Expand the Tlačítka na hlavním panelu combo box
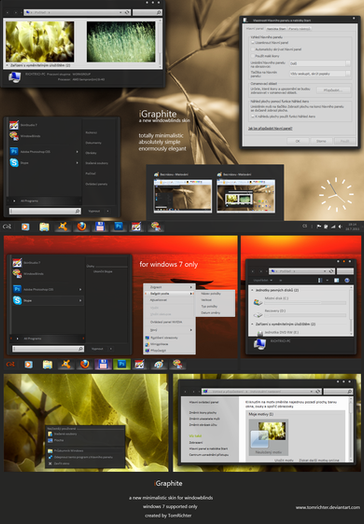The width and height of the screenshot is (364, 524). tap(320, 73)
